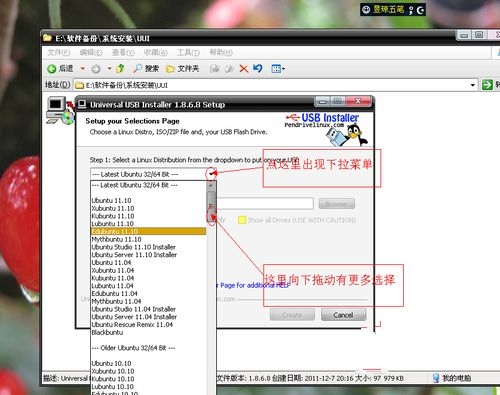
Task: Select Blackbuntu from list
Action: click(148, 332)
